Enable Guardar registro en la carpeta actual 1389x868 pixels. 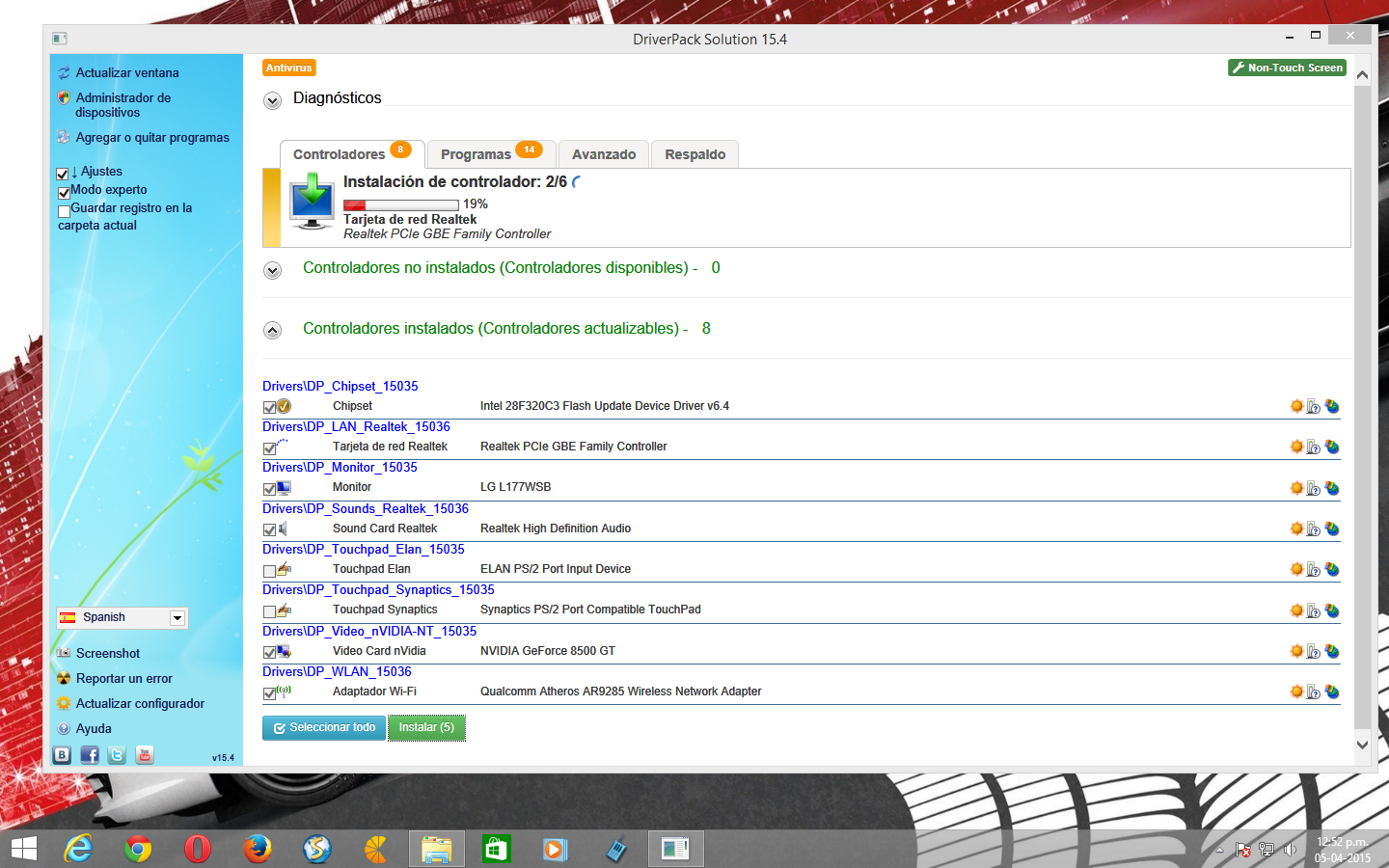64,210
